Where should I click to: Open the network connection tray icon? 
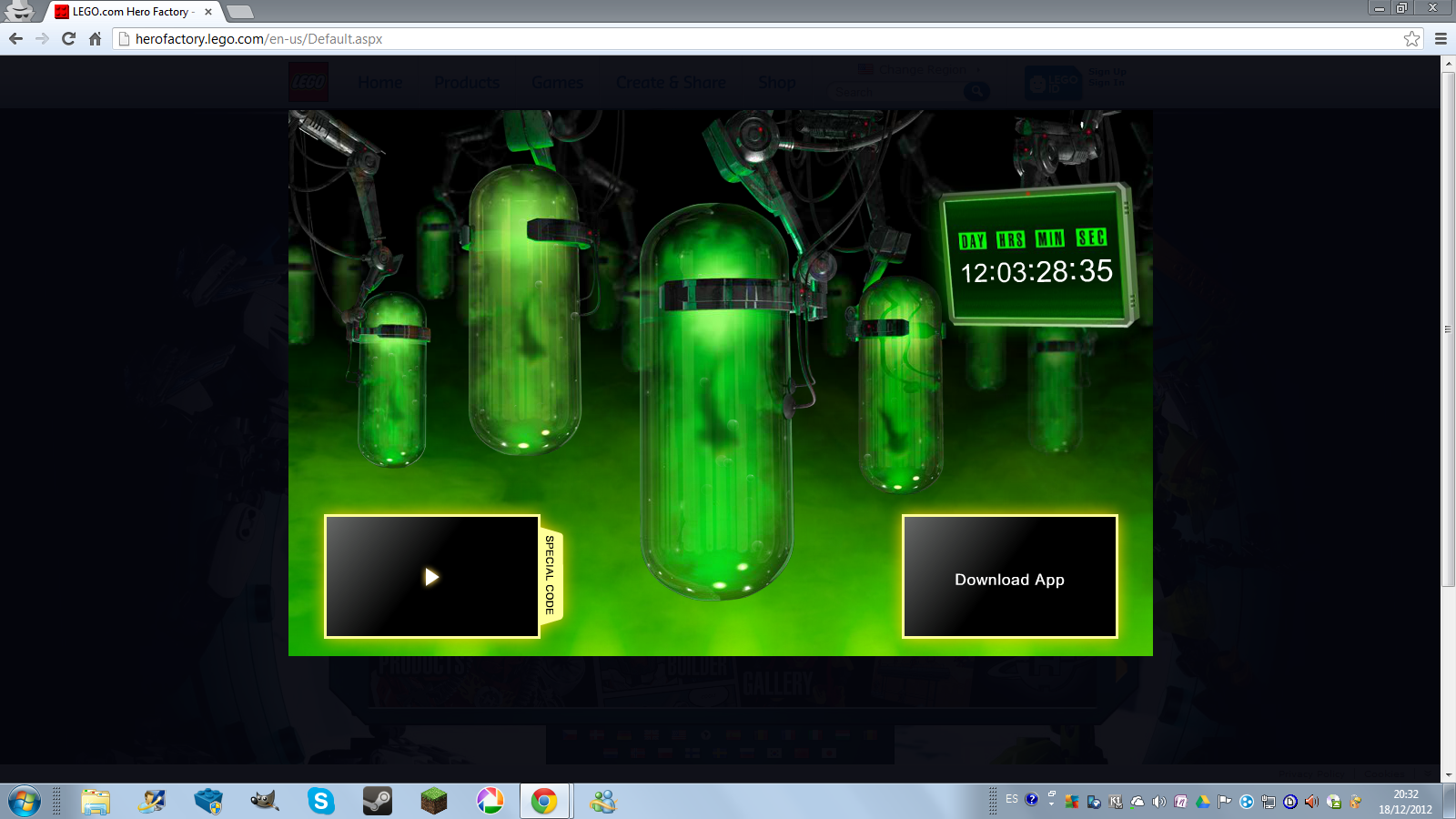point(1269,802)
